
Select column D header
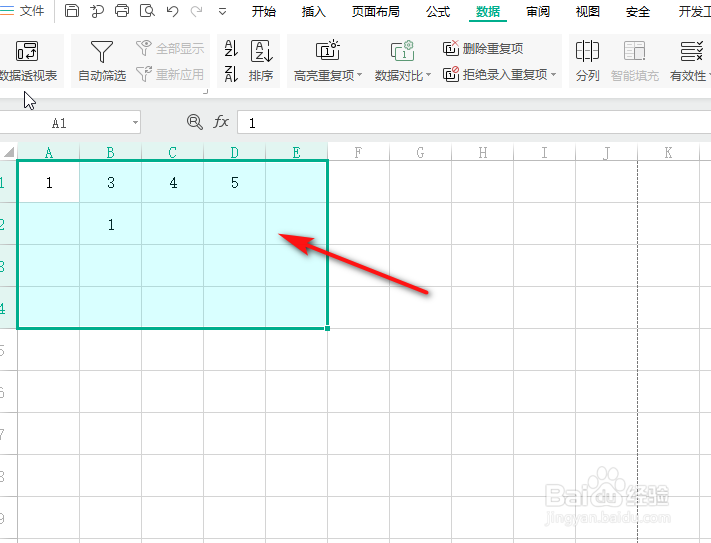point(234,153)
